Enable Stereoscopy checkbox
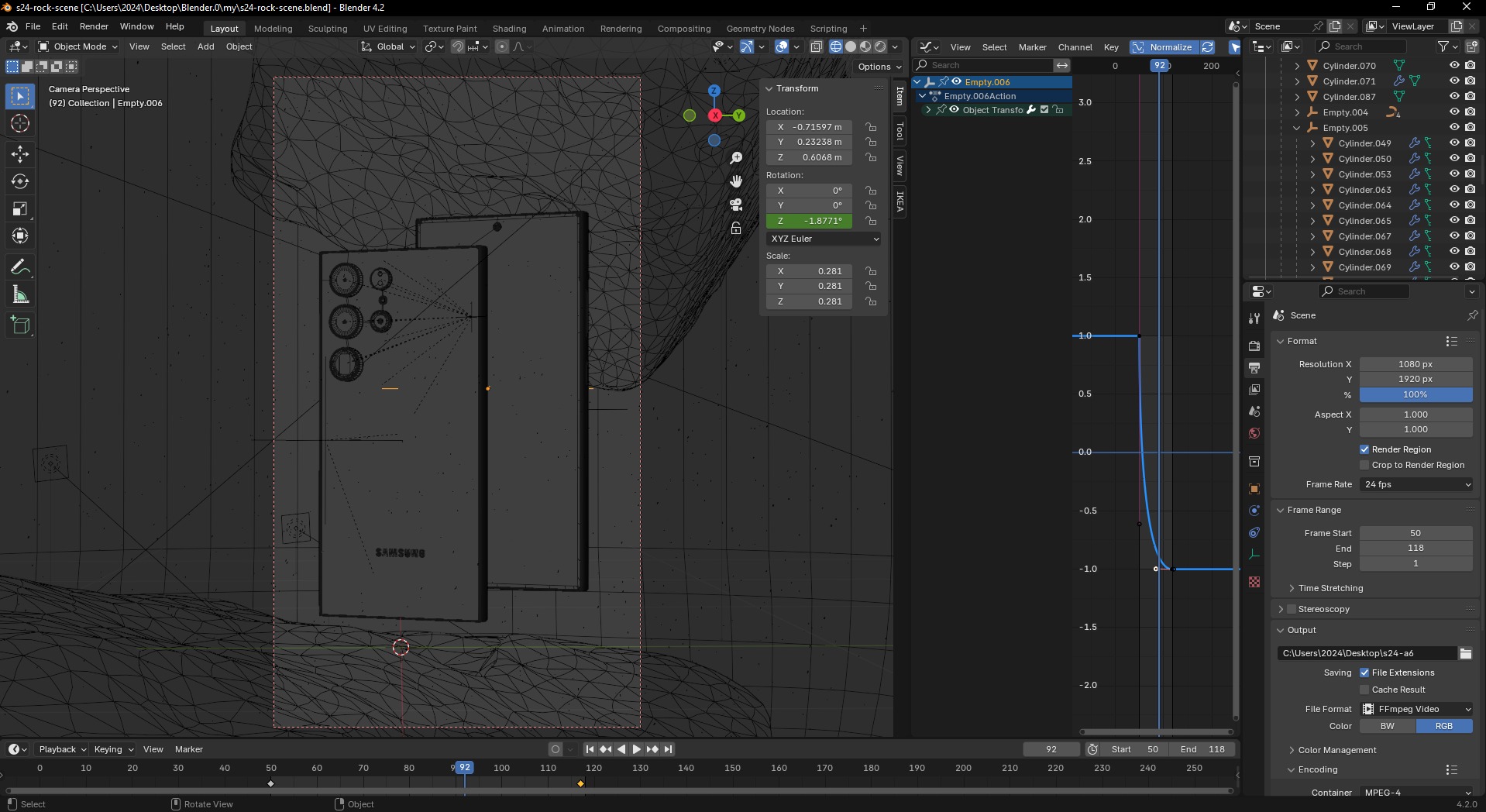This screenshot has height=812, width=1486. tap(1292, 609)
